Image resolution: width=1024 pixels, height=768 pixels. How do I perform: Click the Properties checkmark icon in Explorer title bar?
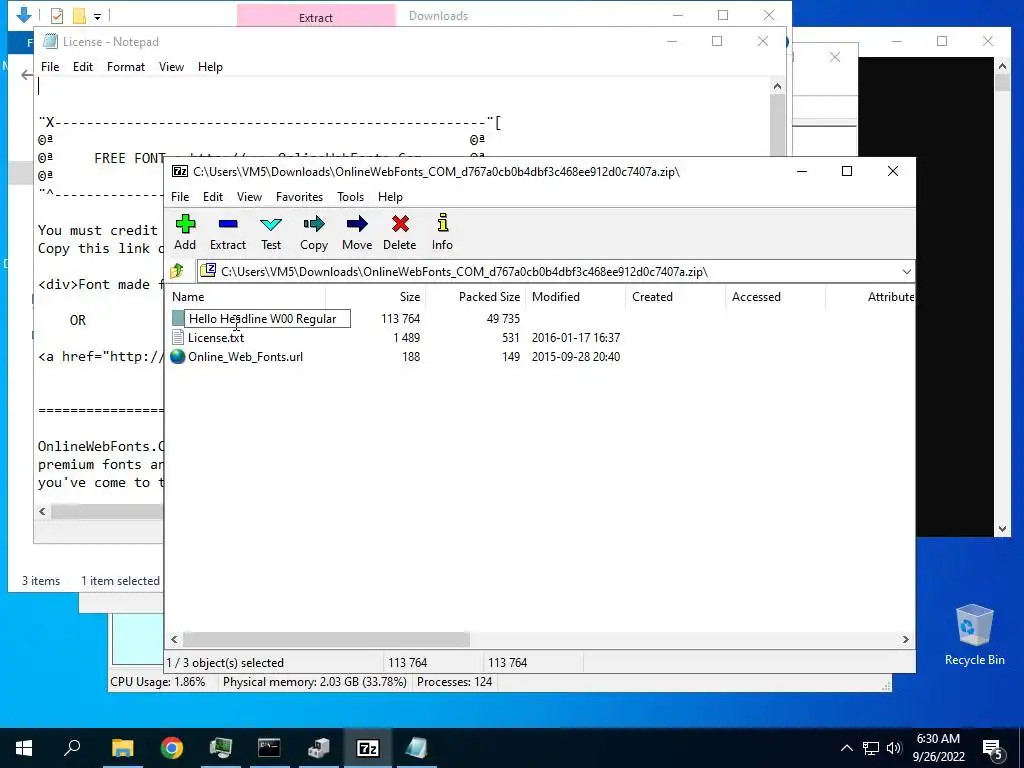click(57, 16)
